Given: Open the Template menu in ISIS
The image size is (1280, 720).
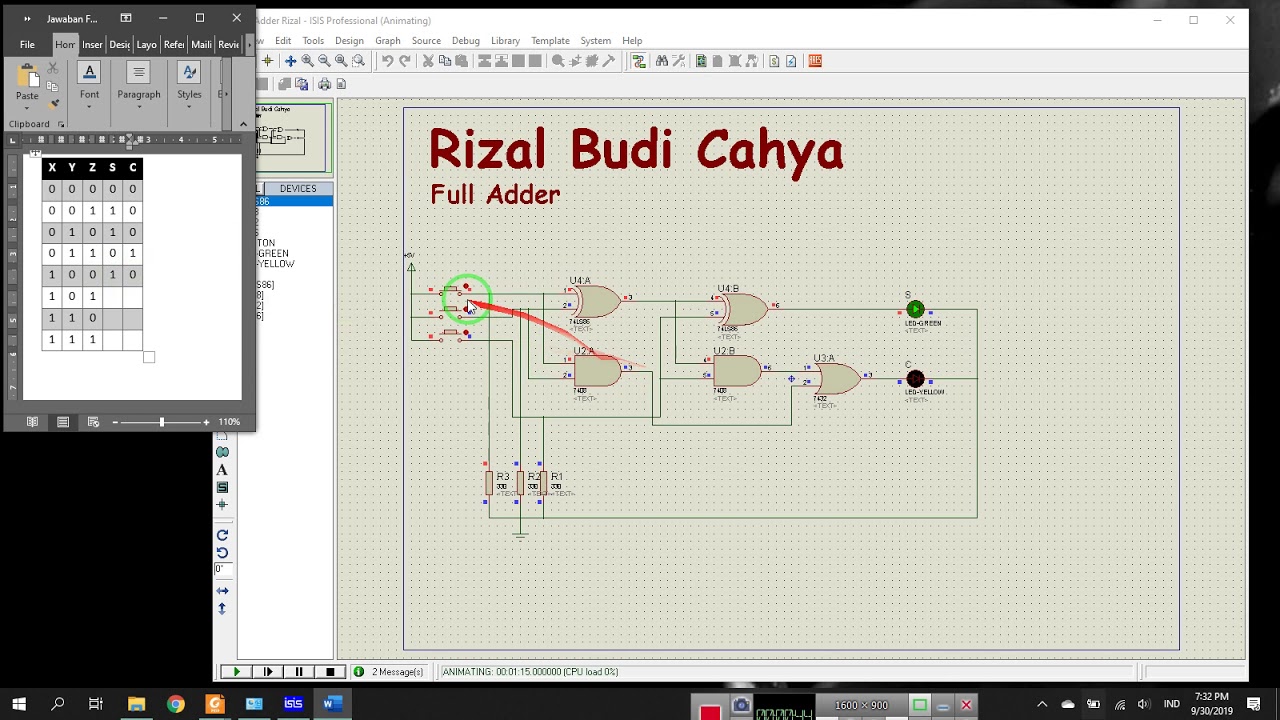Looking at the screenshot, I should click(550, 41).
